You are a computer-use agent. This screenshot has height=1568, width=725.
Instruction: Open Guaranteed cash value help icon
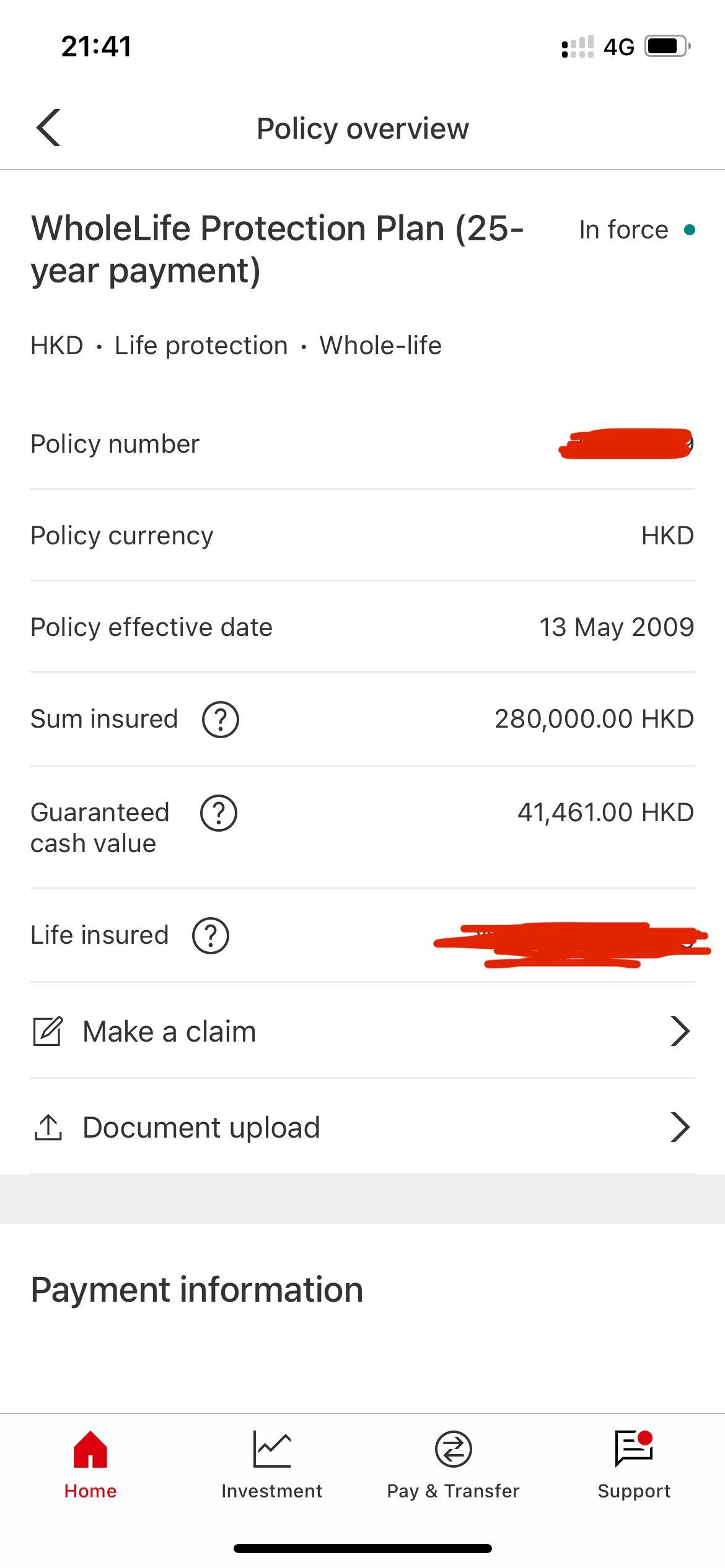tap(218, 812)
